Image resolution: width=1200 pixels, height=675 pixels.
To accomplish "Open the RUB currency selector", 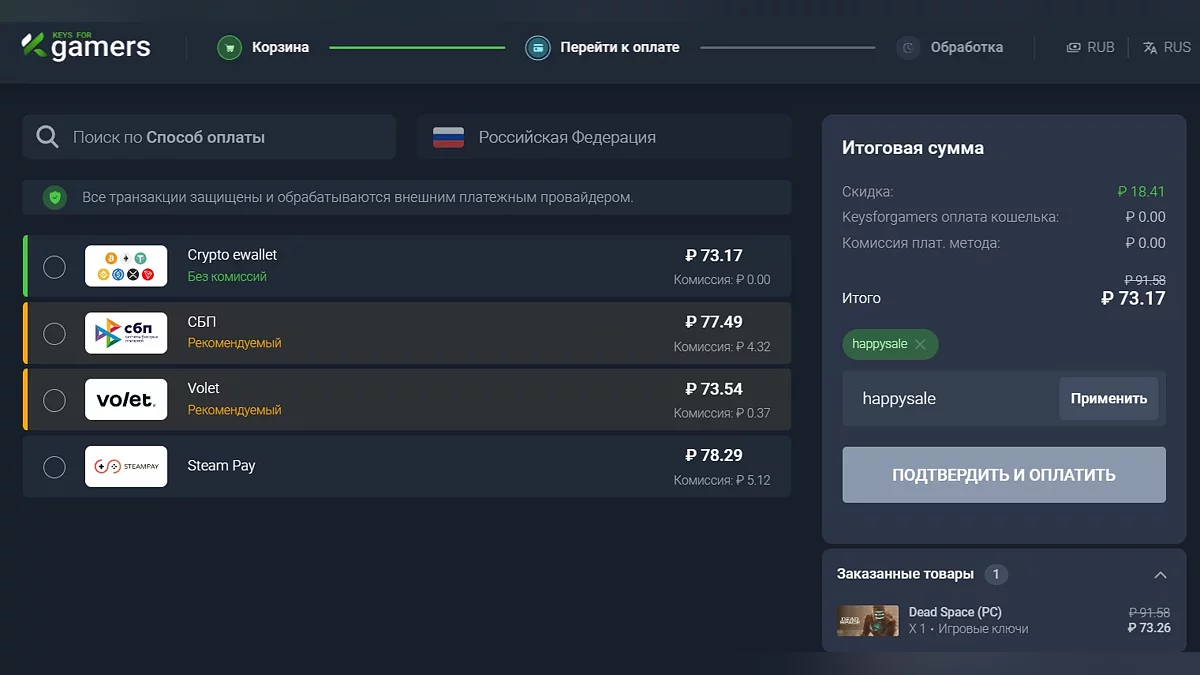I will click(1090, 47).
